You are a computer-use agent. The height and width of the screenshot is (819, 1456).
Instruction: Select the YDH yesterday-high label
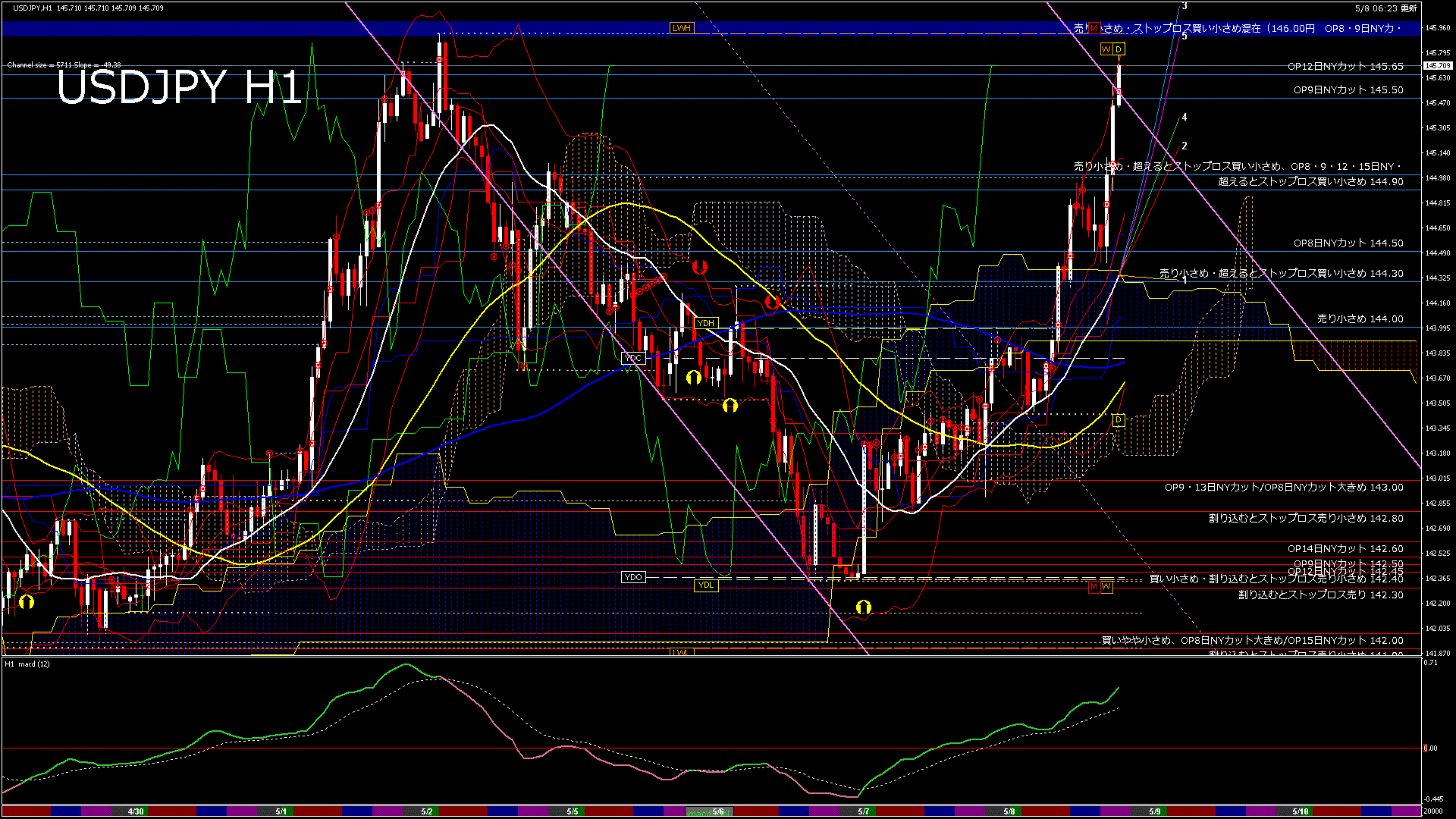coord(706,323)
